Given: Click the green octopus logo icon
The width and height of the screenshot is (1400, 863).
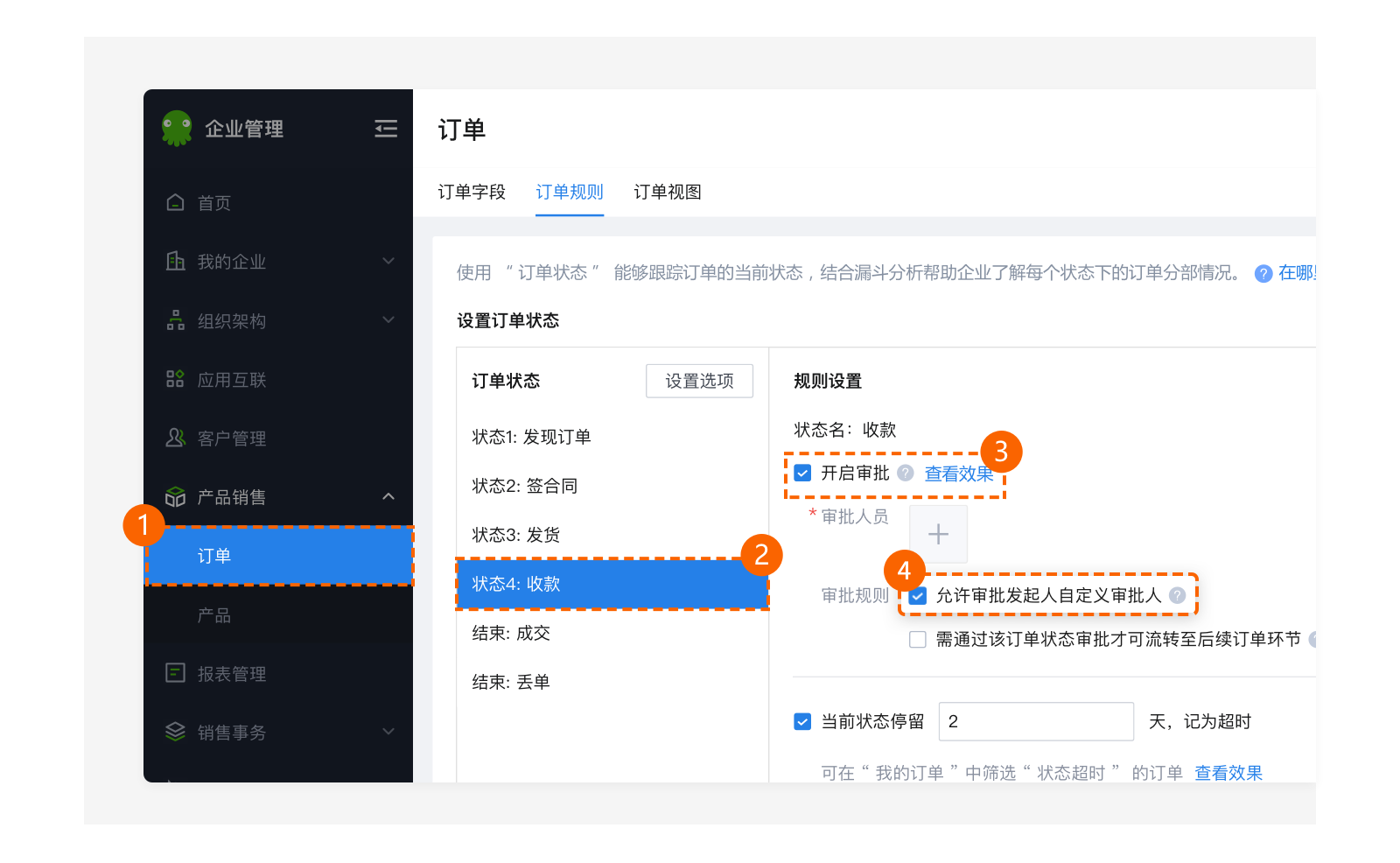Looking at the screenshot, I should point(177,128).
